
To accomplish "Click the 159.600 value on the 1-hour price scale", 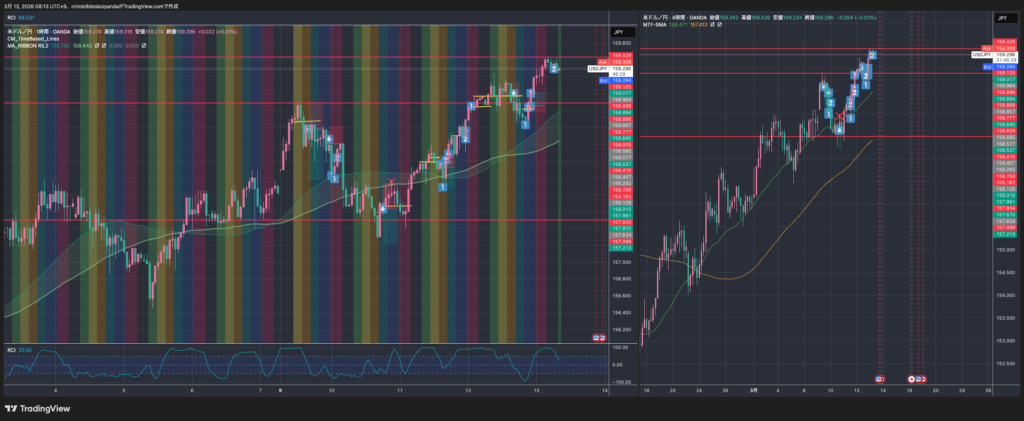I will (x=620, y=43).
